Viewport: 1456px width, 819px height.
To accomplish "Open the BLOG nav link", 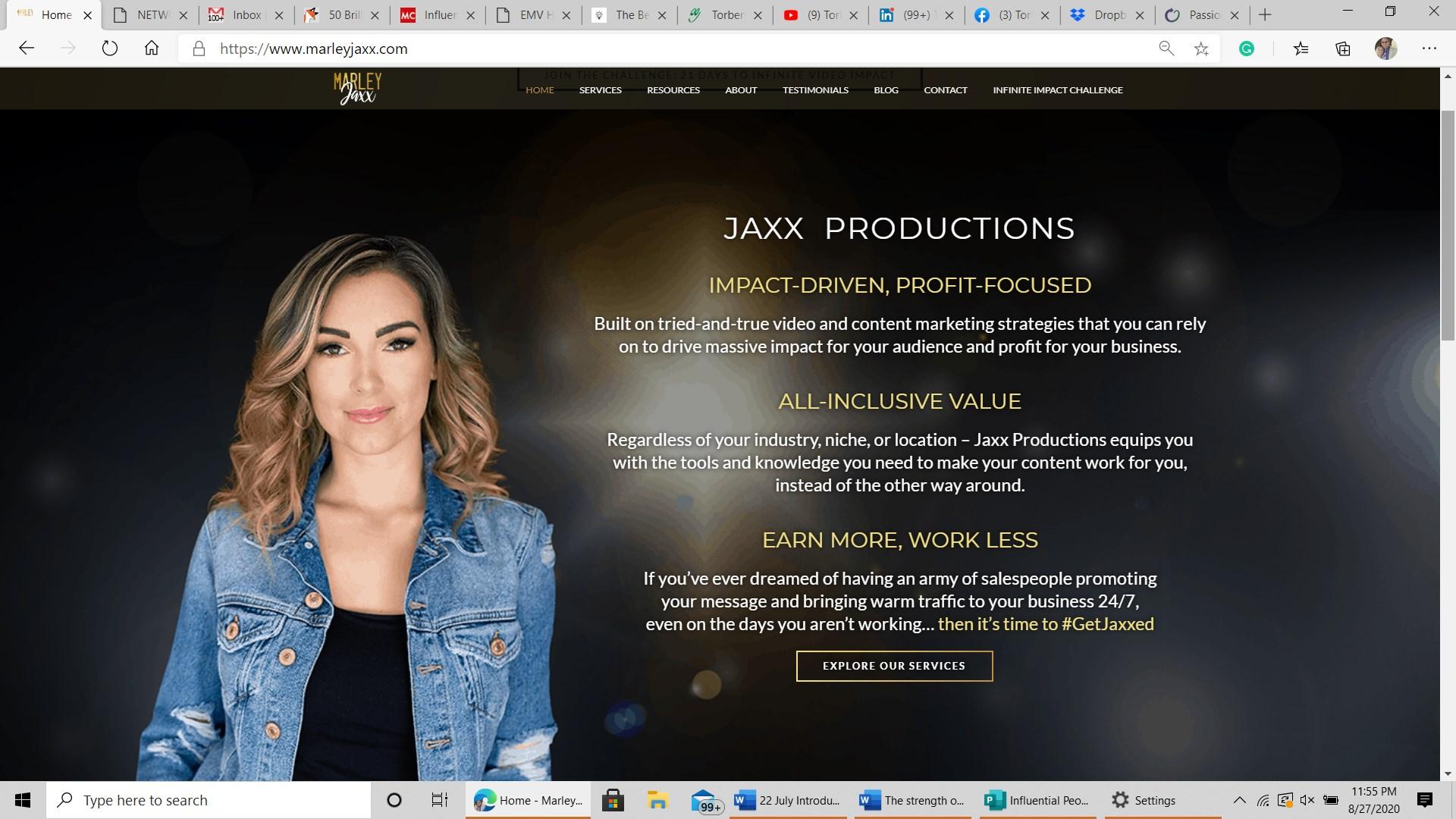I will pos(886,90).
